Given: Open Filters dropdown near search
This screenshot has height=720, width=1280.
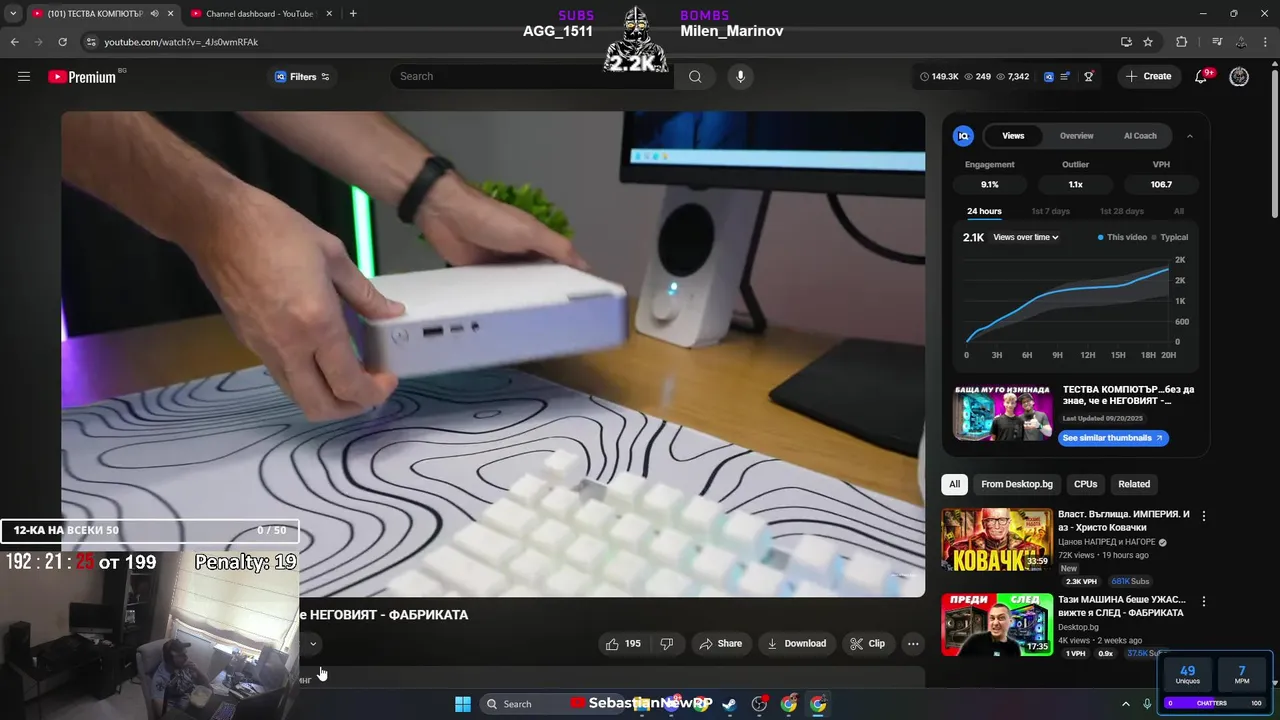Looking at the screenshot, I should tap(302, 77).
